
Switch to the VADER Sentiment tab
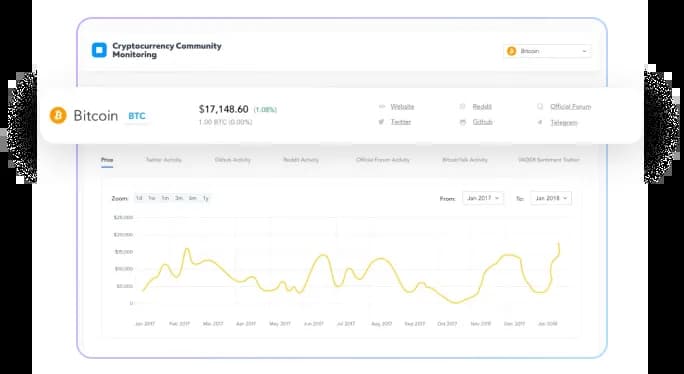coord(549,160)
